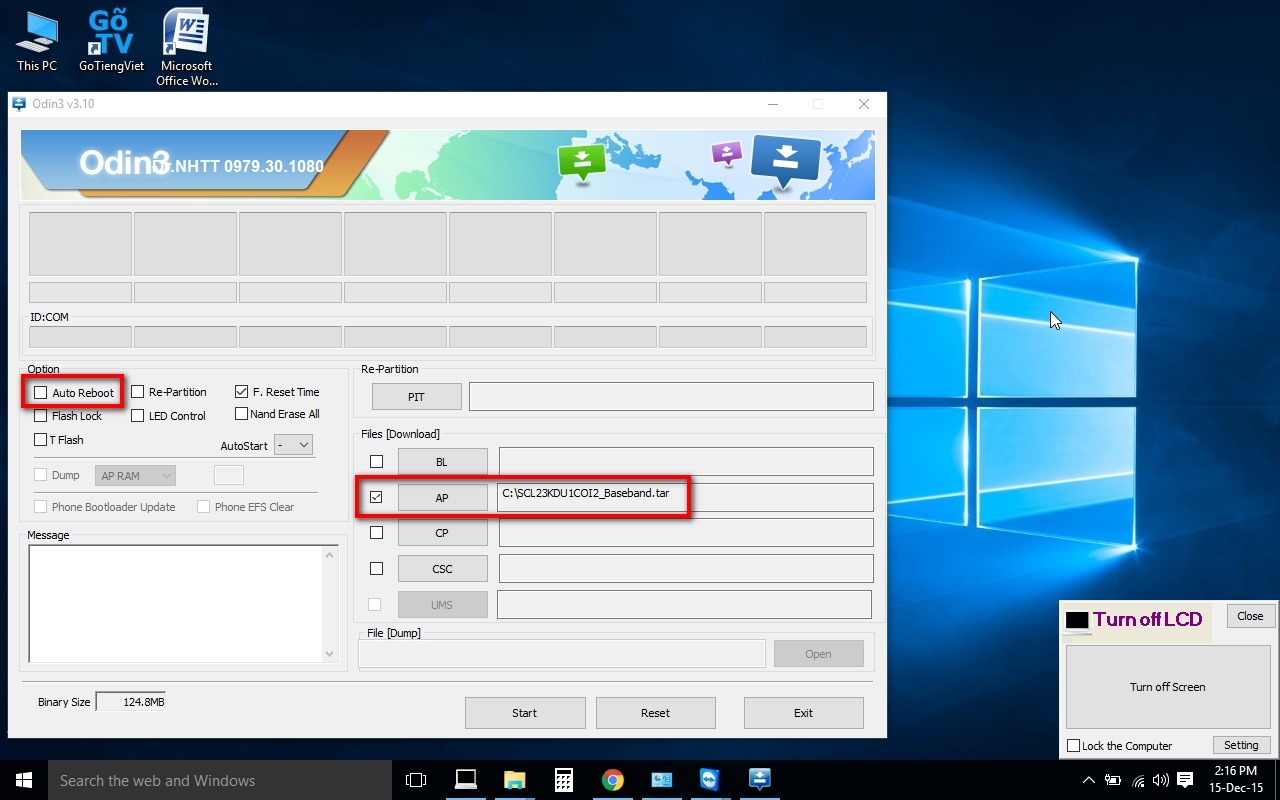
Task: Click the volume speaker tray icon
Action: (1161, 780)
